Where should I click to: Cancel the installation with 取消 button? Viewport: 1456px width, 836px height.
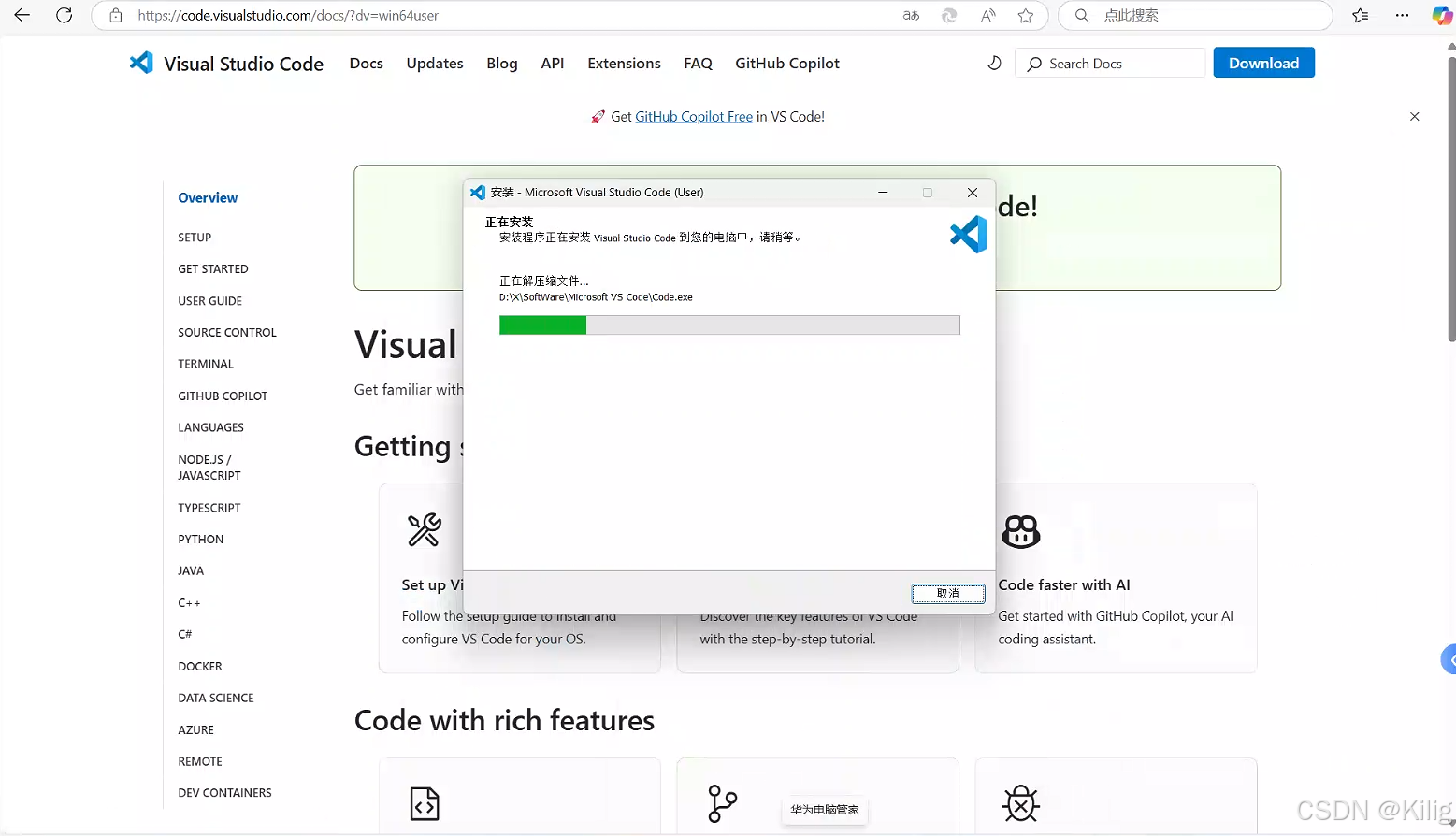click(x=948, y=593)
